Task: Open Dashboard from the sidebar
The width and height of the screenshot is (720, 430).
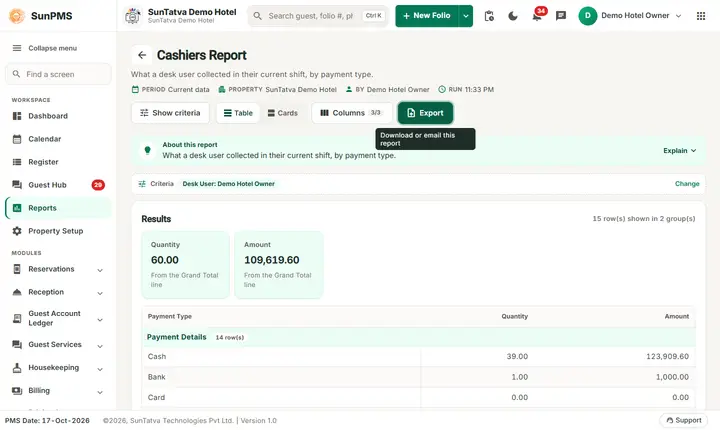Action: click(58, 116)
